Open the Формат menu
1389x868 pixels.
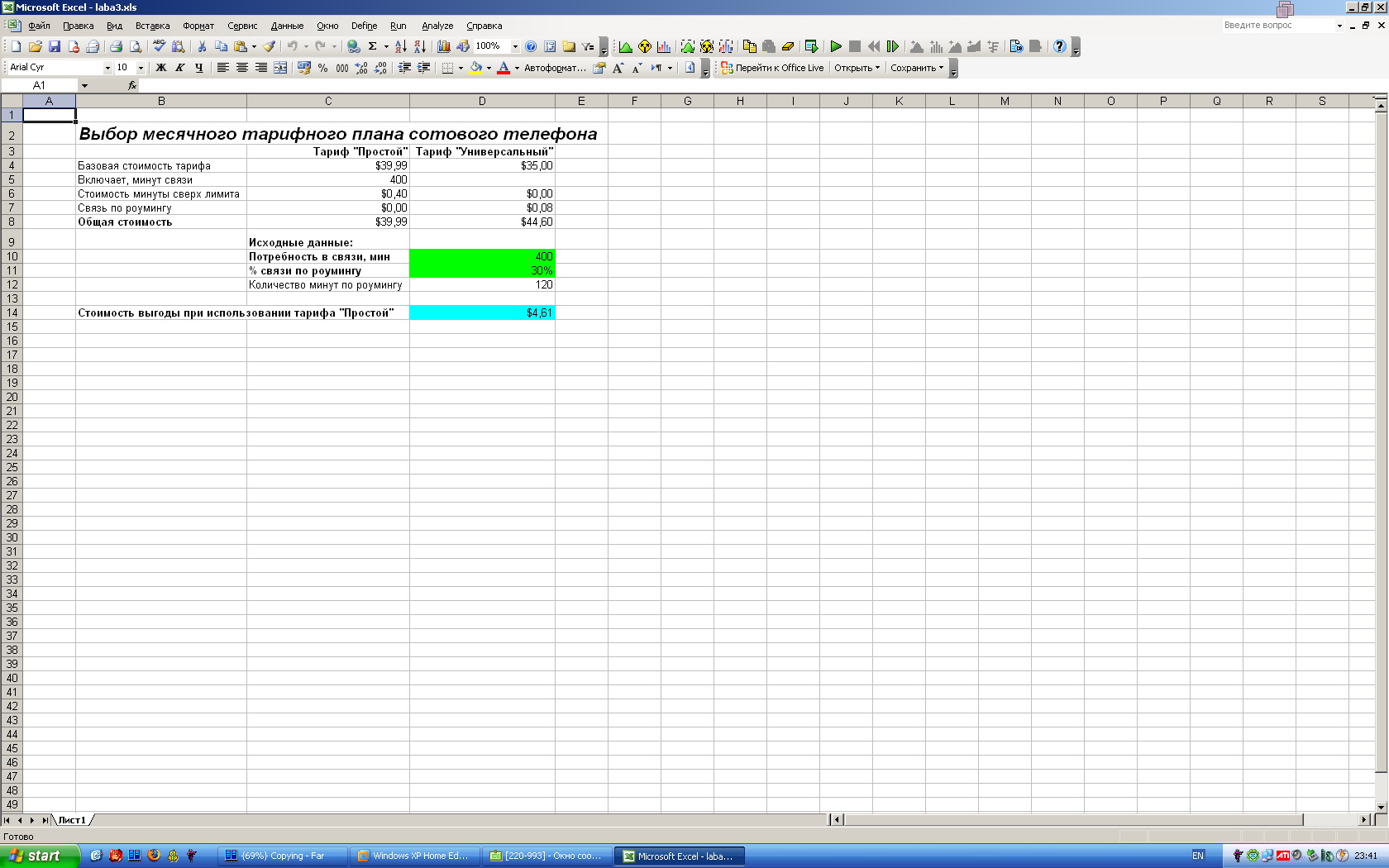click(198, 26)
